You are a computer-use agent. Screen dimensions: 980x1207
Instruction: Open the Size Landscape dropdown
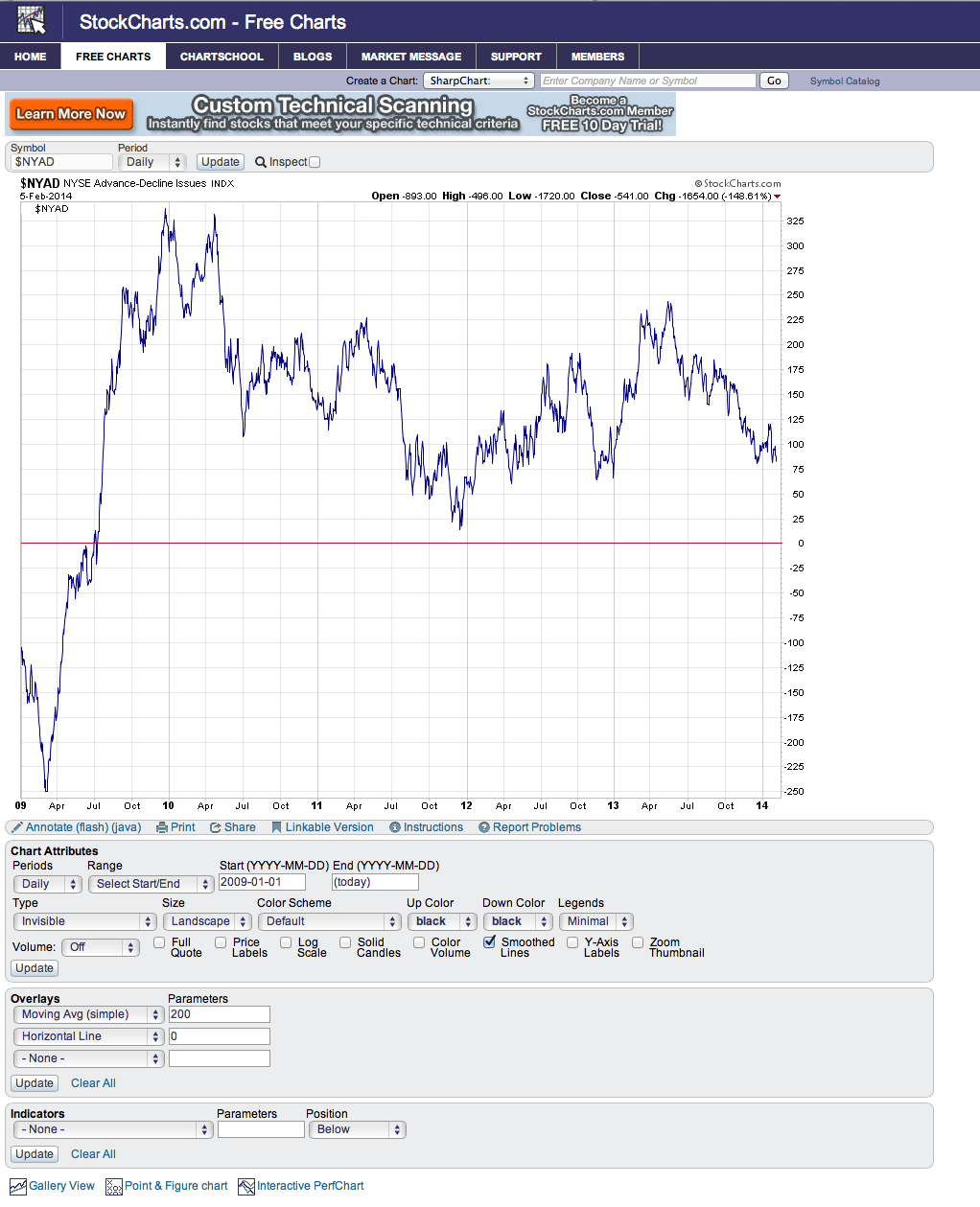(x=207, y=921)
